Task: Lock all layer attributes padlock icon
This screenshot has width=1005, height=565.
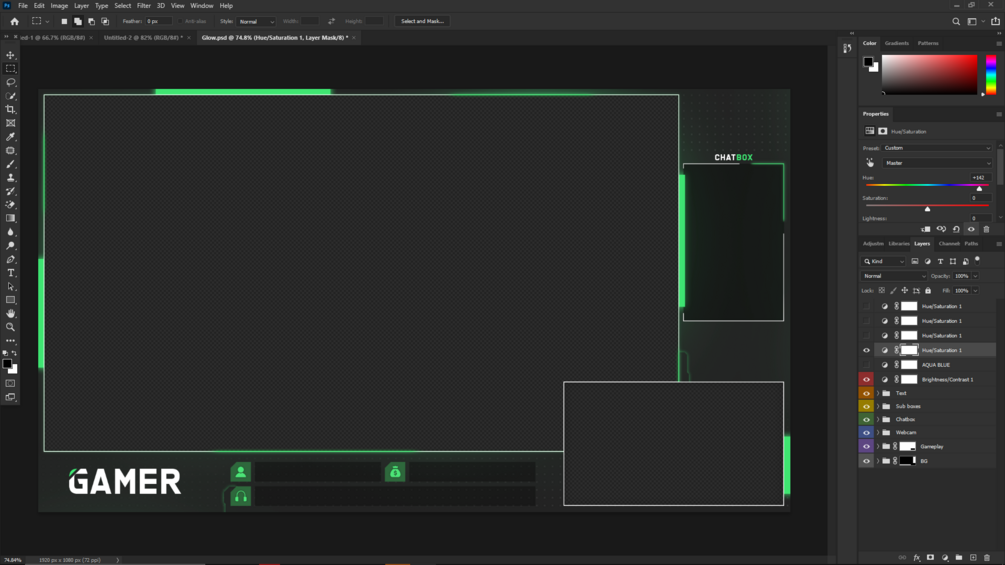Action: [x=927, y=291]
